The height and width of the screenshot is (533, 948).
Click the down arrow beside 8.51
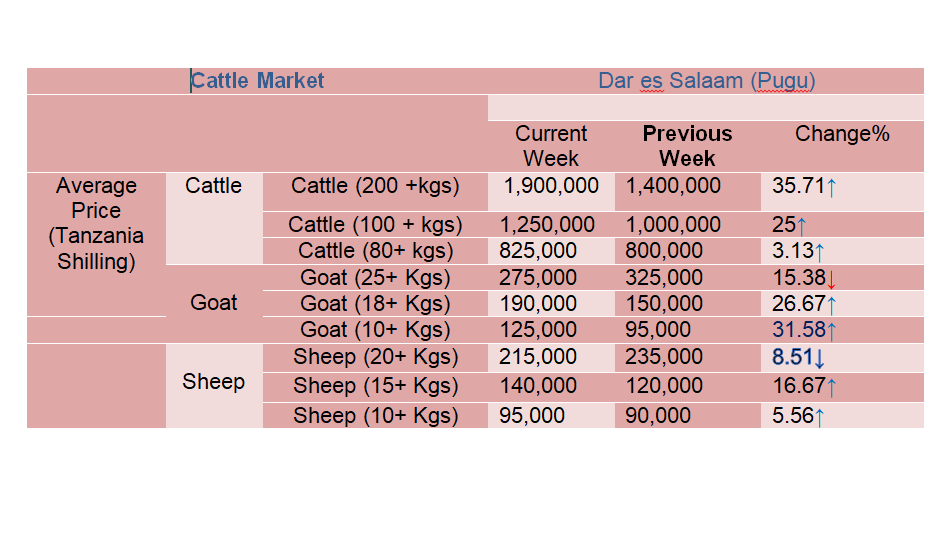(819, 358)
